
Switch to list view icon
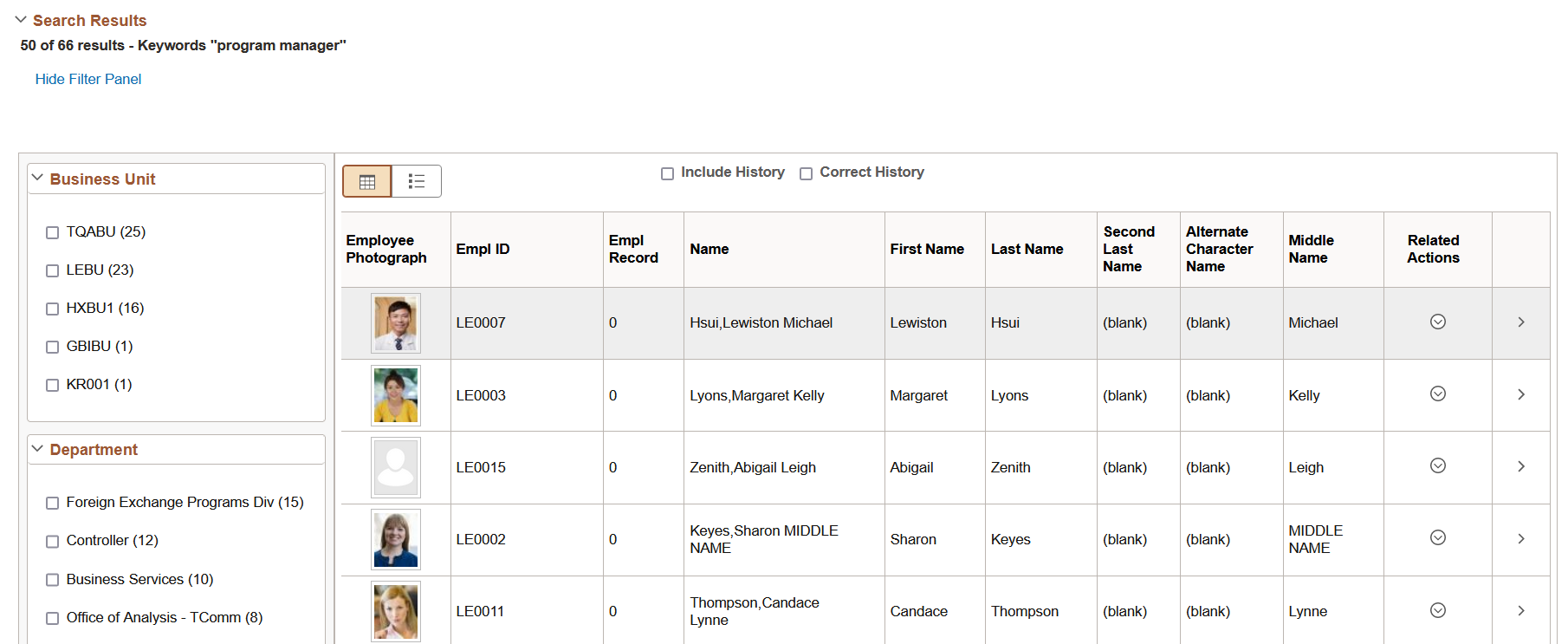417,181
